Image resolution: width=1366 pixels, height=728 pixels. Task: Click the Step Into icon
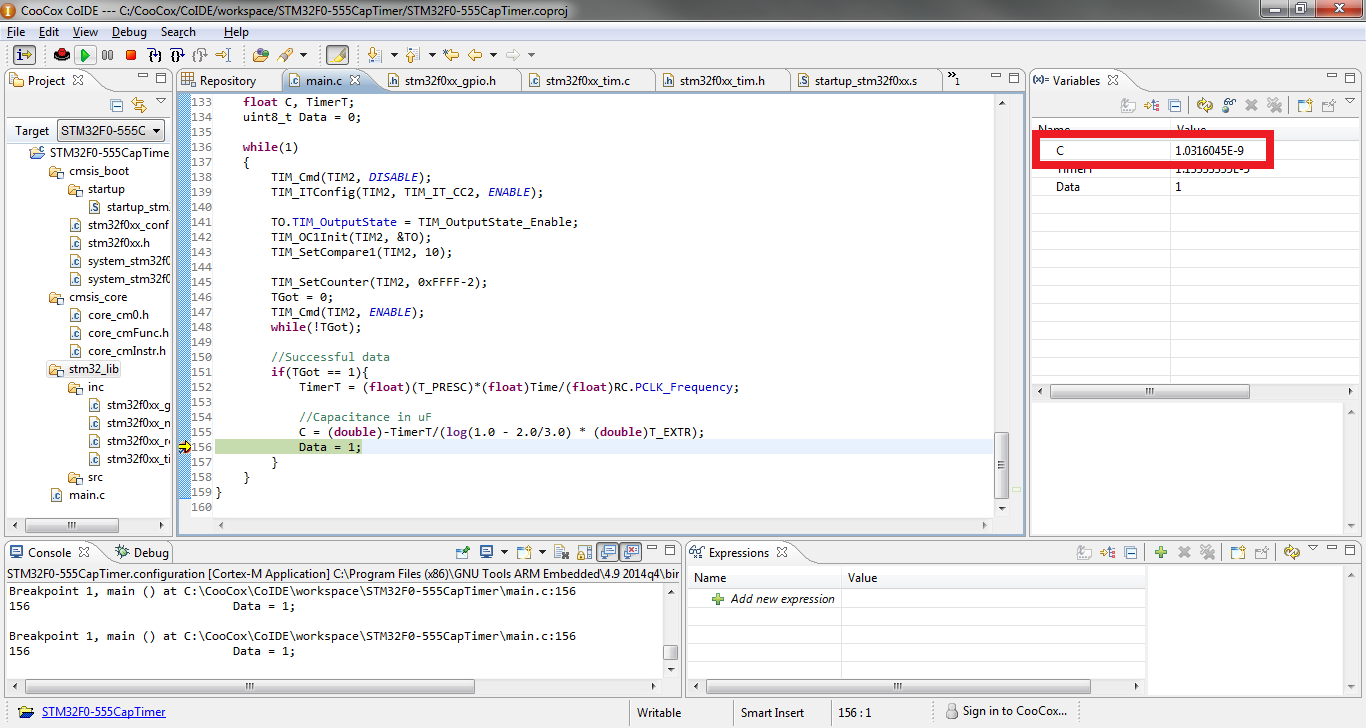click(154, 55)
